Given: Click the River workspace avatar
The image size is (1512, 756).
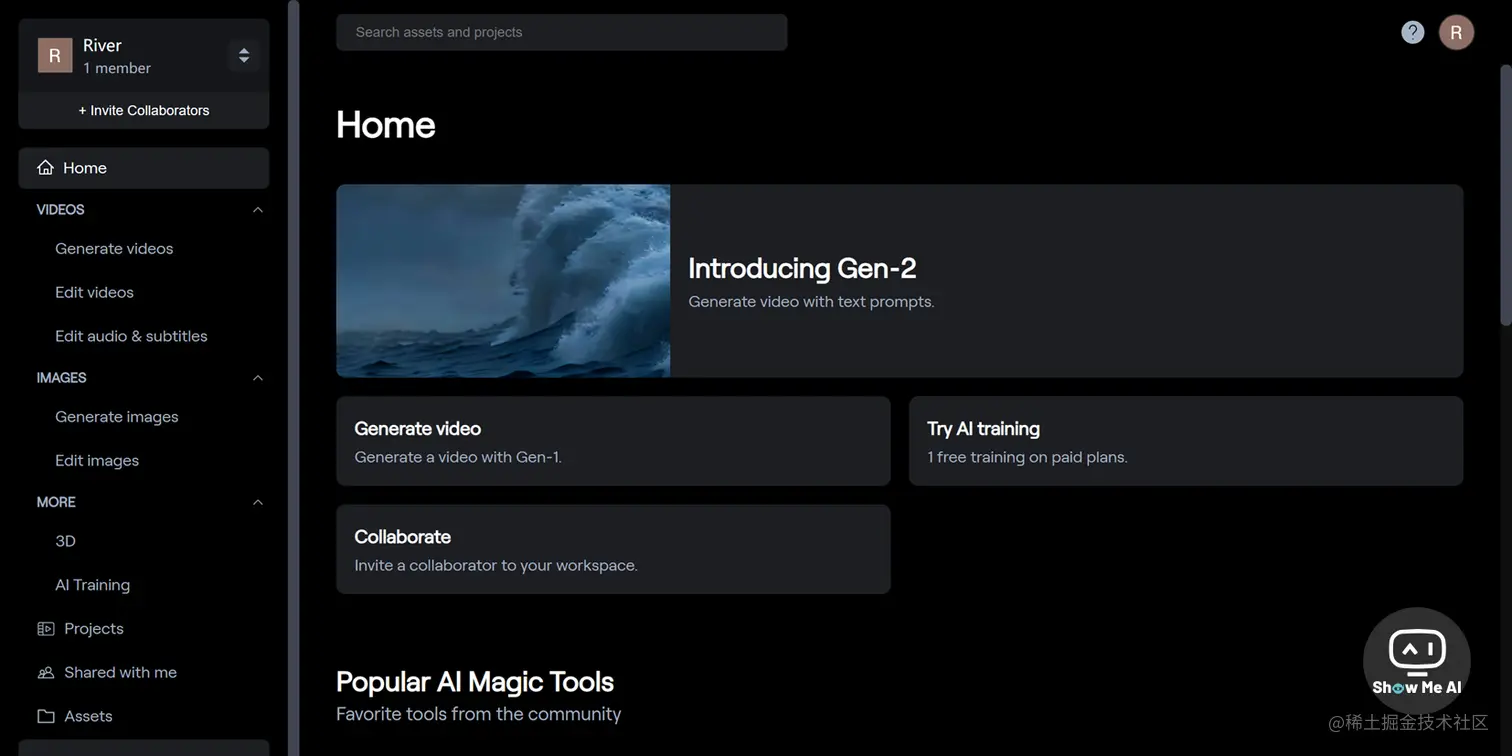Looking at the screenshot, I should click(55, 56).
